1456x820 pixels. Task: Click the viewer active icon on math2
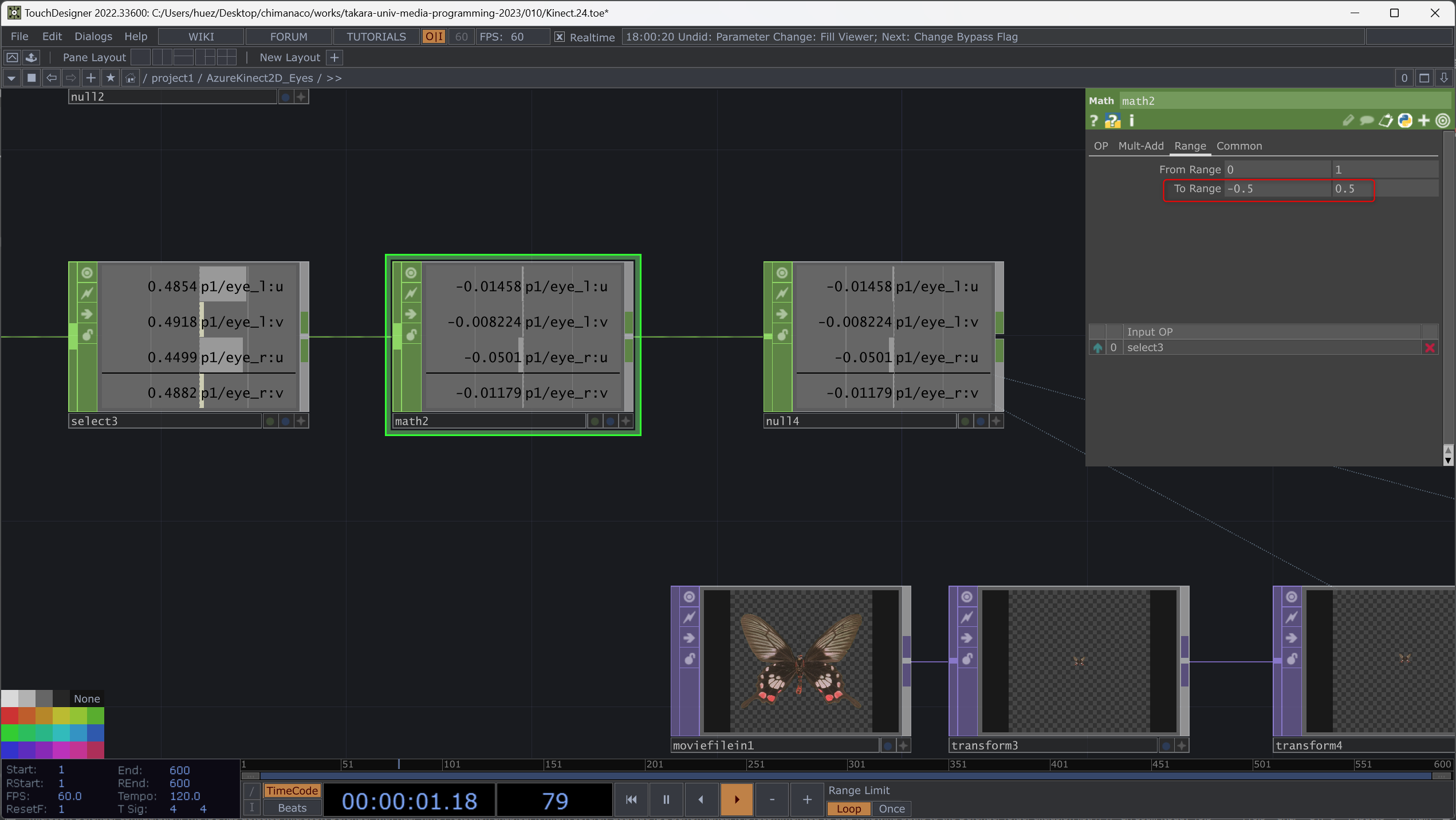click(x=411, y=273)
